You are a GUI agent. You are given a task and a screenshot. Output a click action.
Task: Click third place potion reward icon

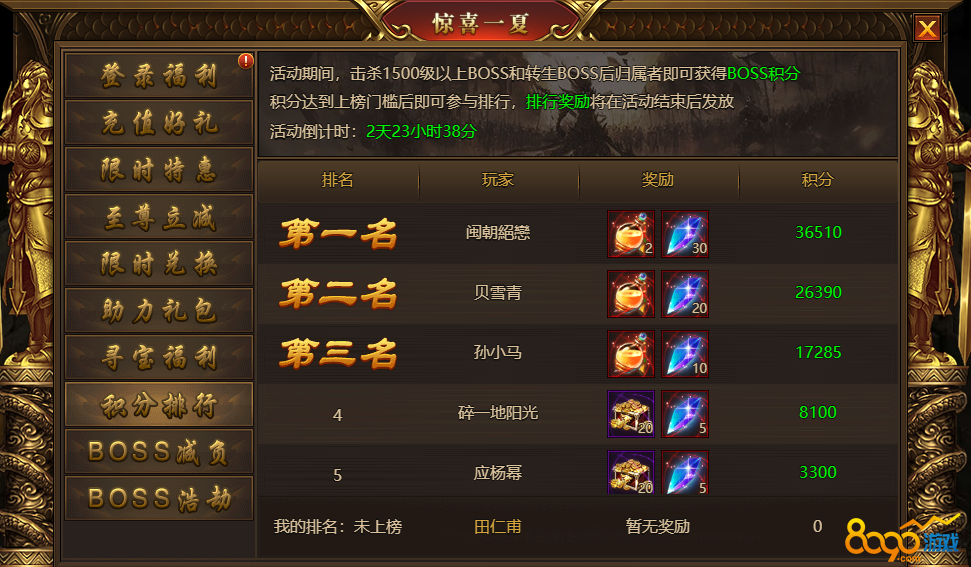(630, 354)
